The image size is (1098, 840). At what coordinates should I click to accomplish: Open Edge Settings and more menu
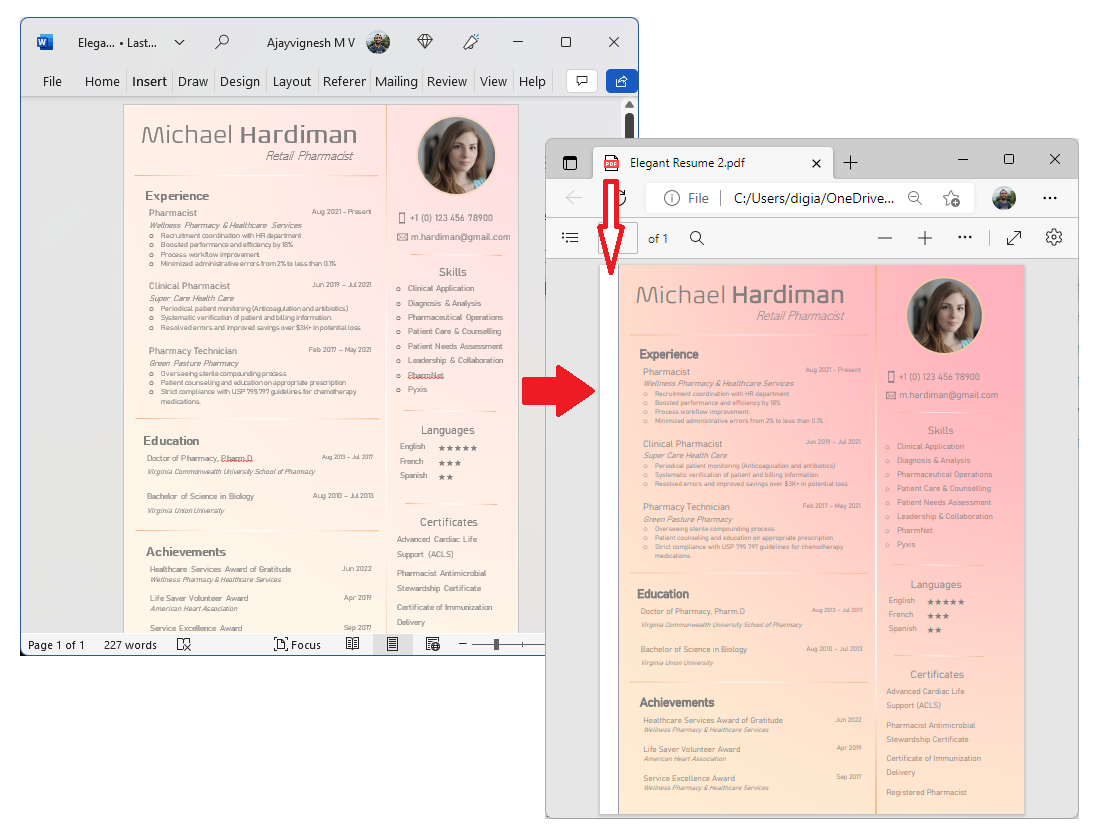coord(1050,198)
